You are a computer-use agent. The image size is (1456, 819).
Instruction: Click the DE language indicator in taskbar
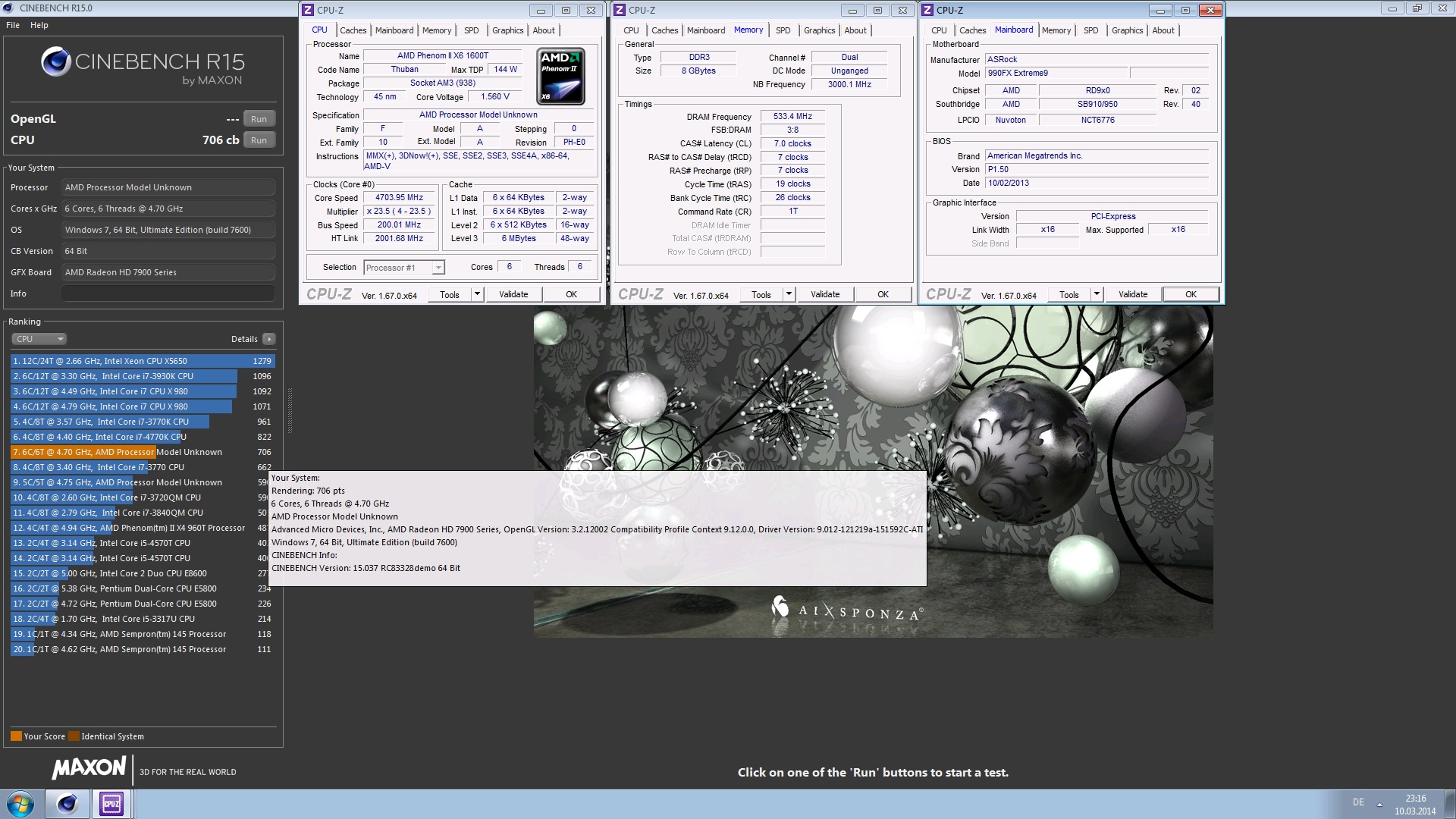[1357, 802]
